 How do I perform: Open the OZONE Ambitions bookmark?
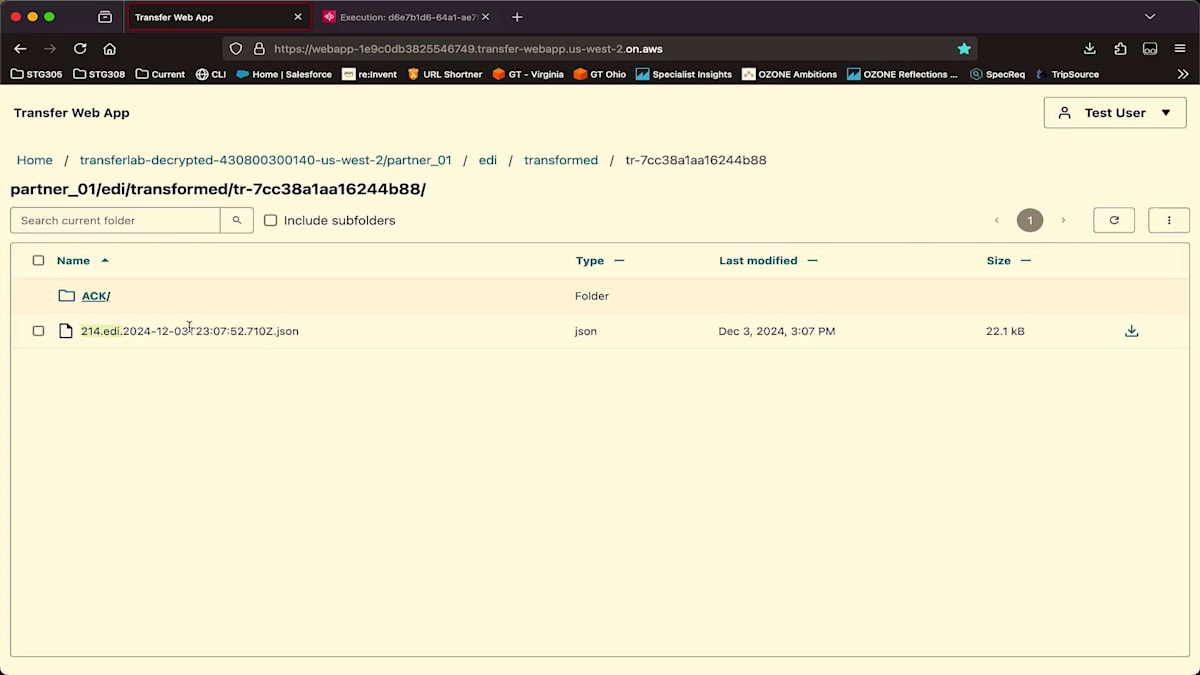790,74
